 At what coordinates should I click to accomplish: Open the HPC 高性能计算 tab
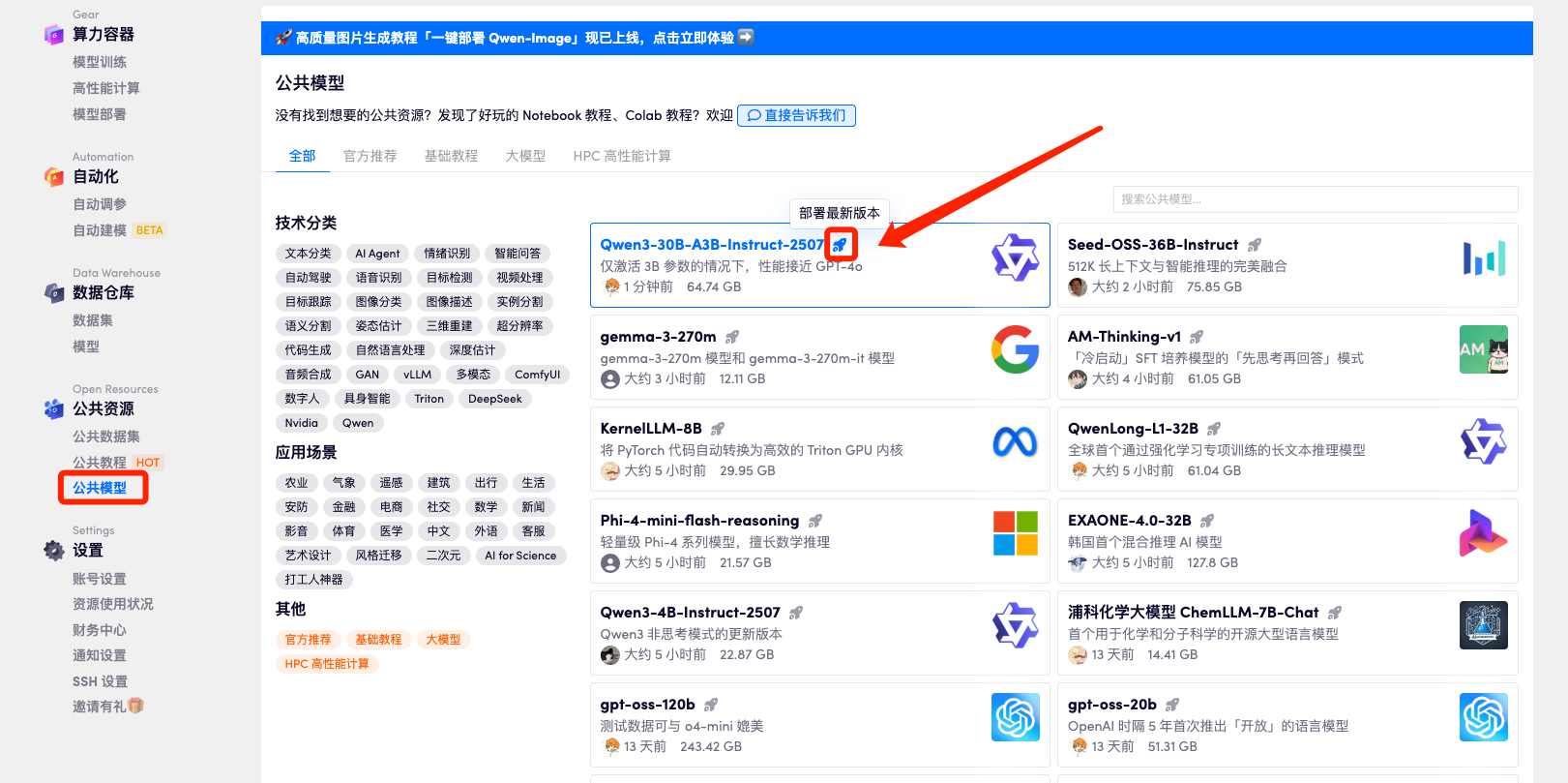point(622,156)
